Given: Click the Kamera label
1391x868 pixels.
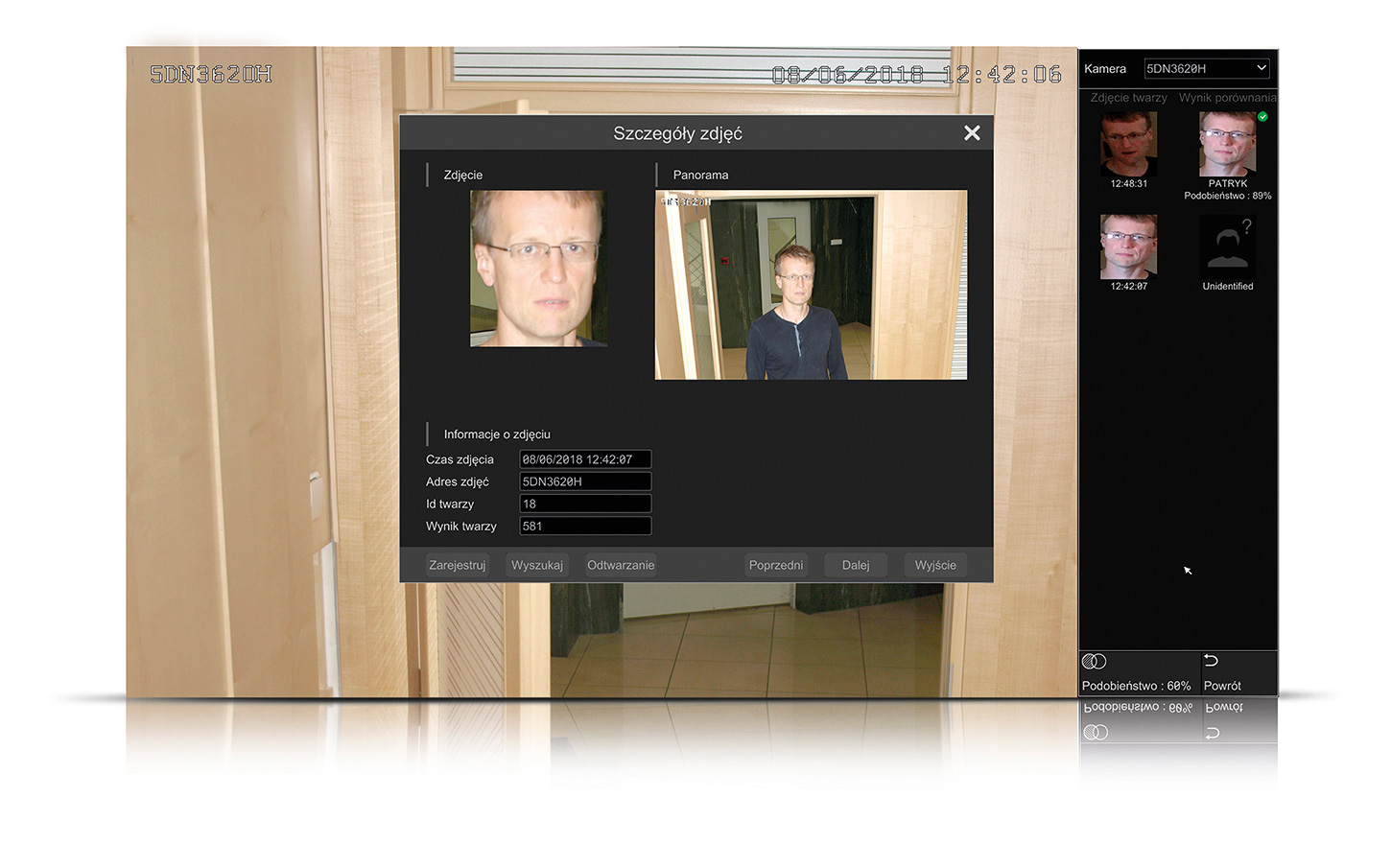Looking at the screenshot, I should (x=1105, y=68).
